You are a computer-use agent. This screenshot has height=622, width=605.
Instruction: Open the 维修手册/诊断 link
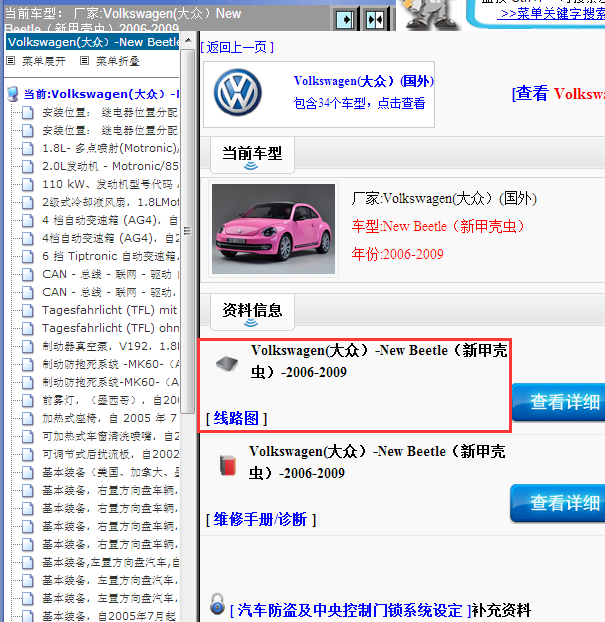tap(261, 519)
